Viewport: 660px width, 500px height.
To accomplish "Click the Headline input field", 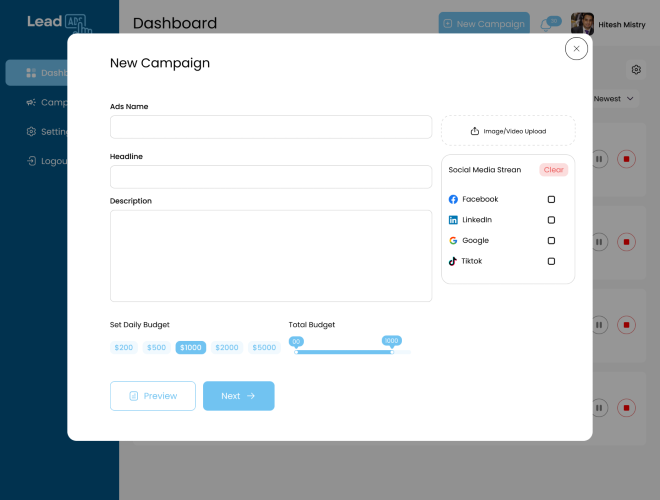I will pos(271,177).
